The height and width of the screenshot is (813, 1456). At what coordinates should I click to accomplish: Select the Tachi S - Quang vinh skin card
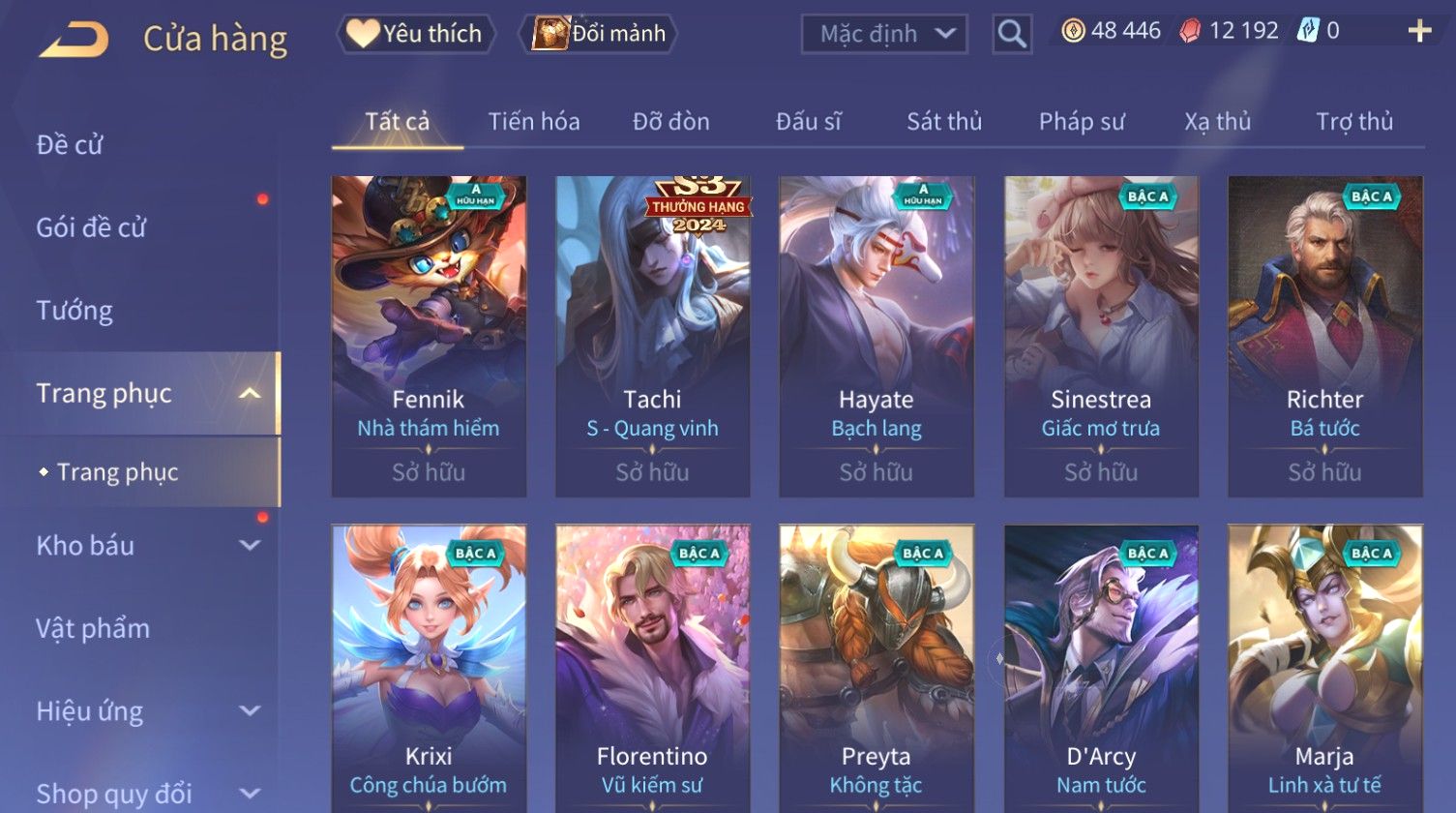tap(653, 336)
